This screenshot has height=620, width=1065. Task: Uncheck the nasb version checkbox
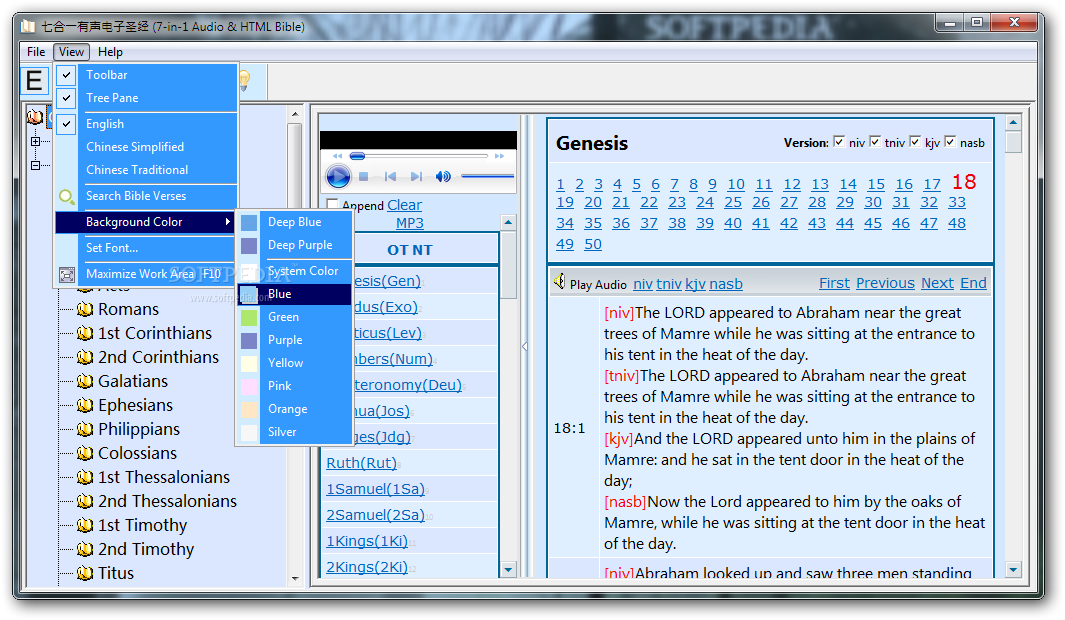pyautogui.click(x=950, y=142)
